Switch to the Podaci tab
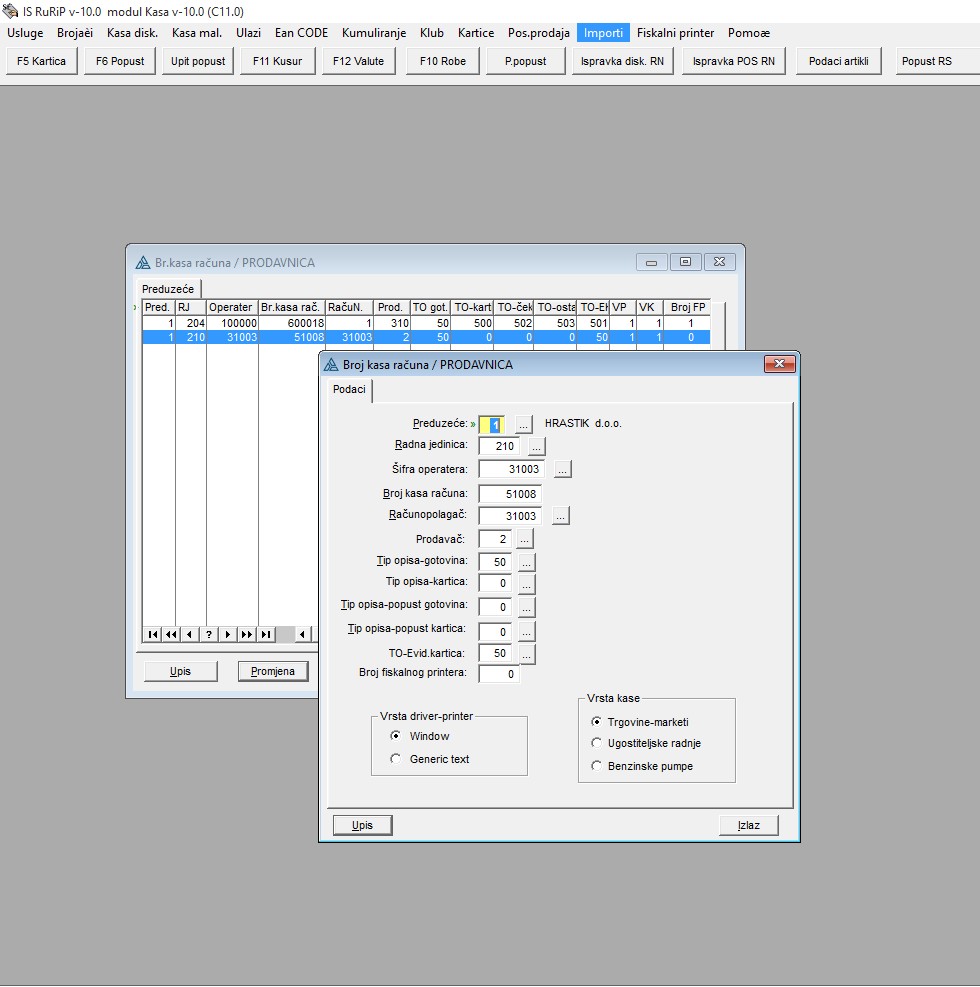Viewport: 980px width, 987px height. click(x=349, y=391)
